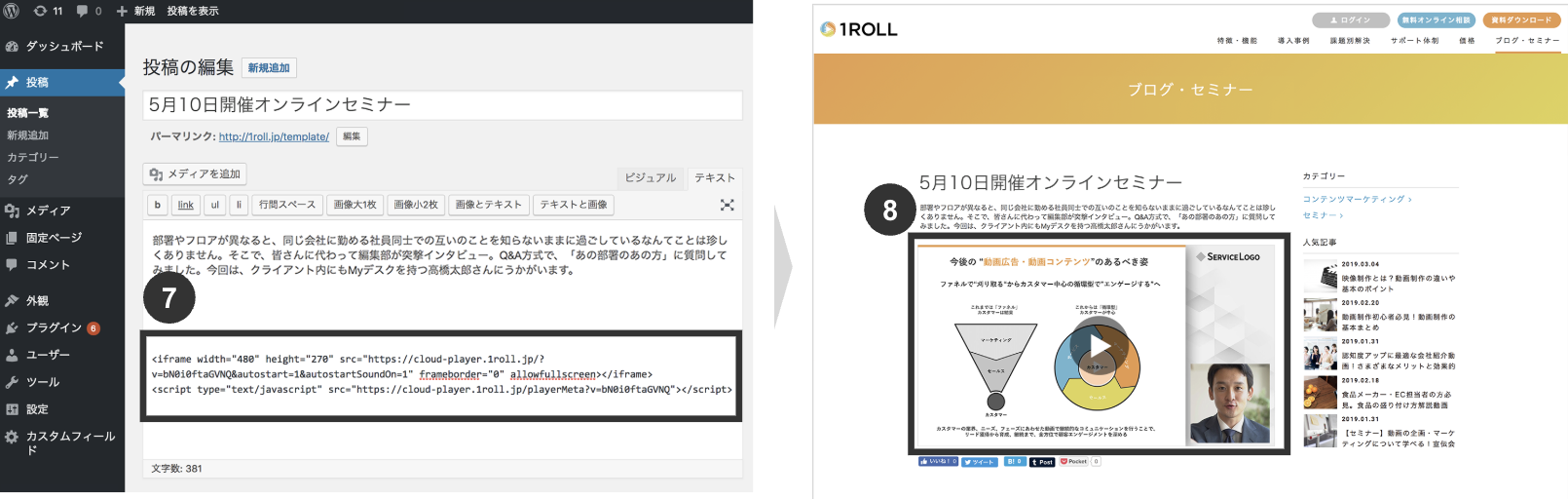Open the コンテンツマーケティング category link
Screen dimensions: 1568x499
pyautogui.click(x=1354, y=199)
